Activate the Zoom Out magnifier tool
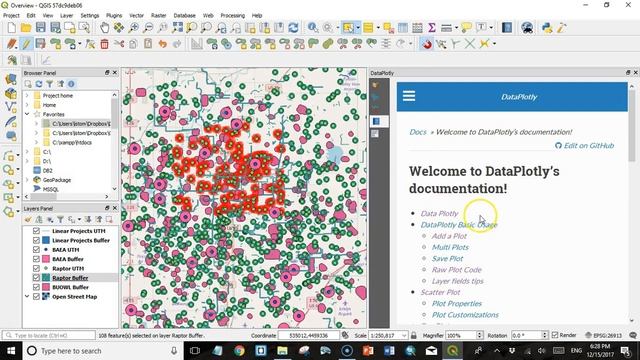Image resolution: width=640 pixels, height=360 pixels. (148, 28)
